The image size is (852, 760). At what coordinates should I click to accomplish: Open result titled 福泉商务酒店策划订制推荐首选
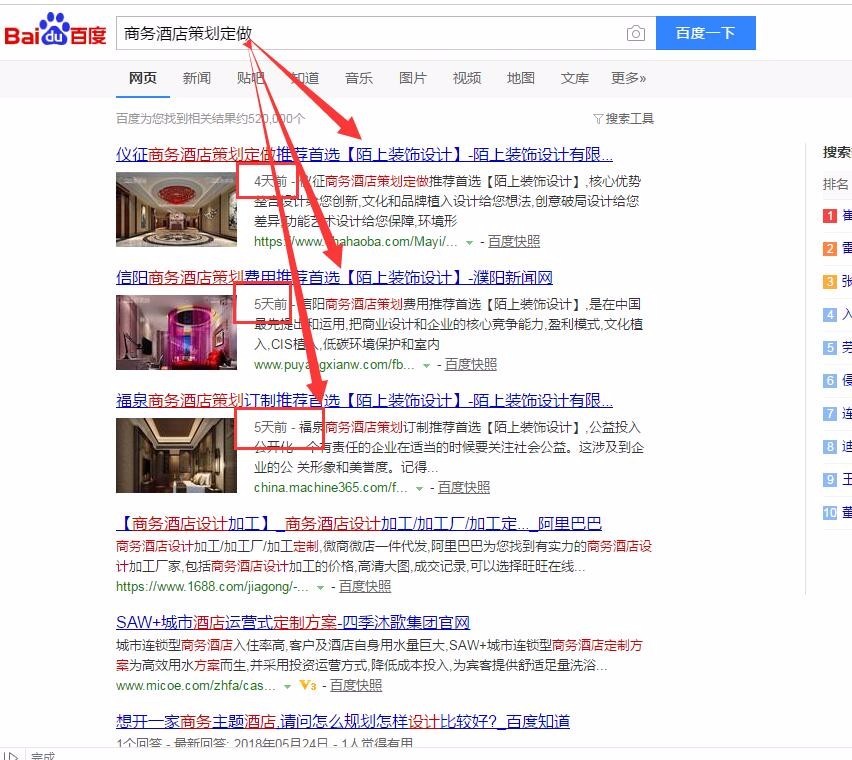(364, 401)
